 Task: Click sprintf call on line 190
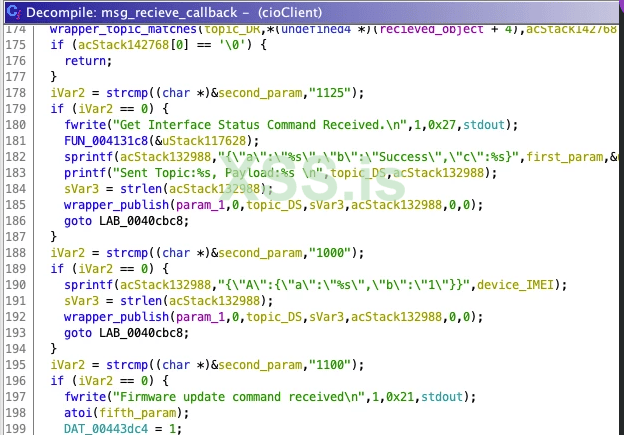click(x=88, y=285)
